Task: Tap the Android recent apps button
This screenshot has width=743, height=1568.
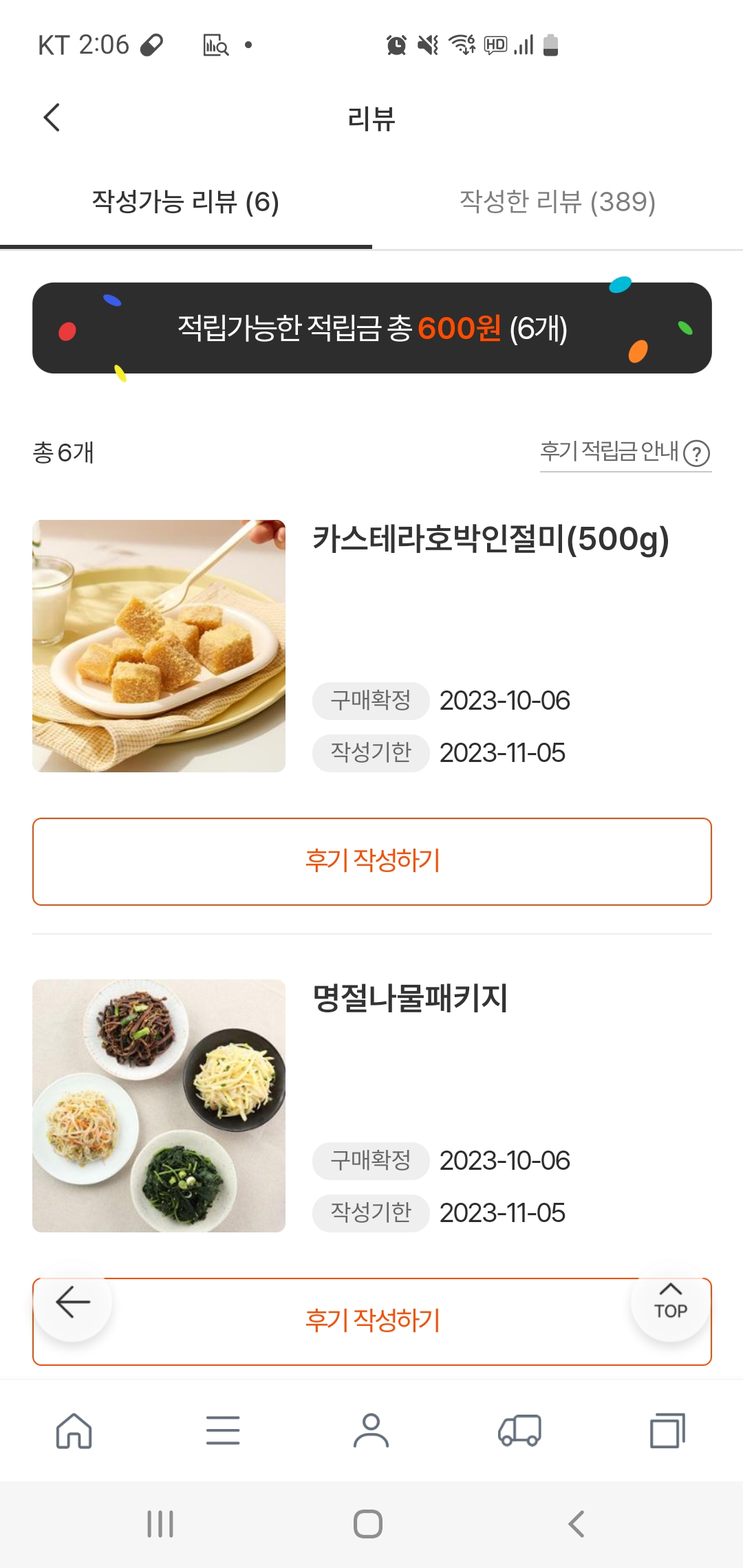Action: [160, 1524]
